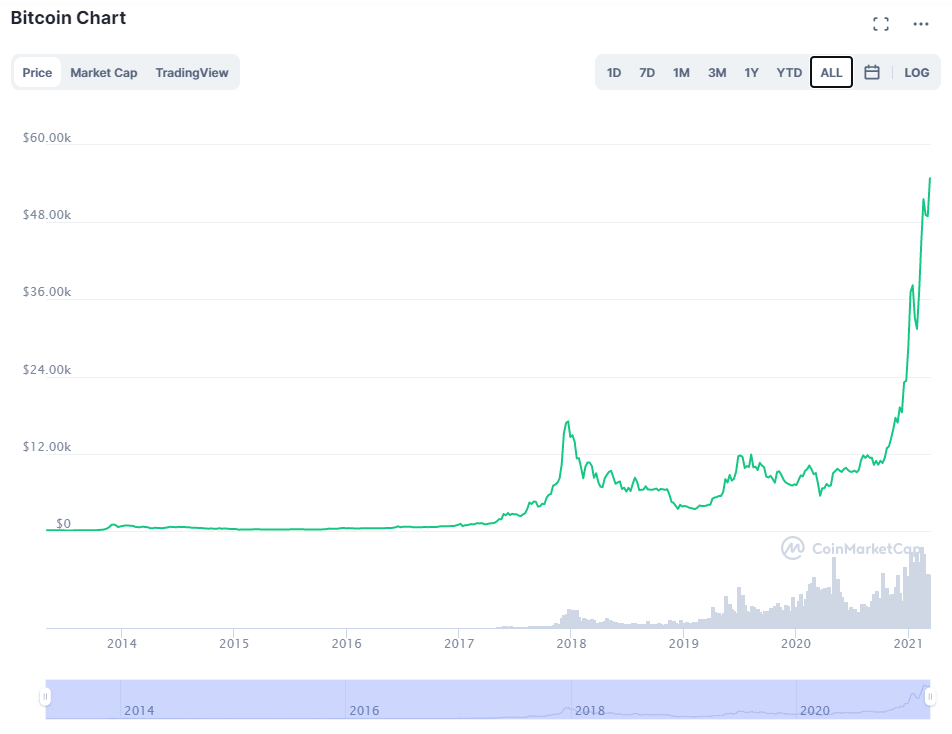Open the three-dots more options menu
This screenshot has height=734, width=952.
click(x=921, y=24)
